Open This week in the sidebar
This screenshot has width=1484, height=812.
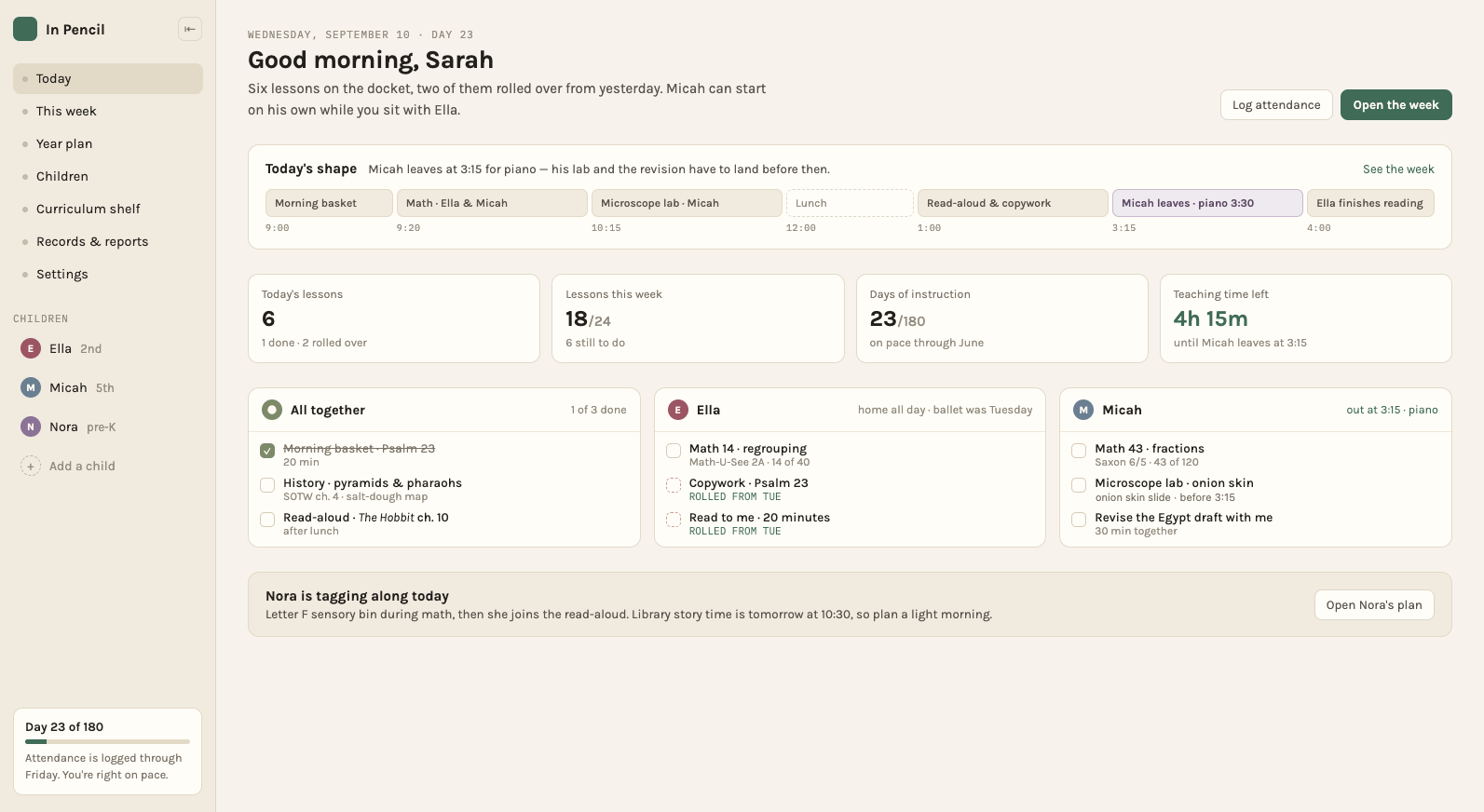point(108,111)
